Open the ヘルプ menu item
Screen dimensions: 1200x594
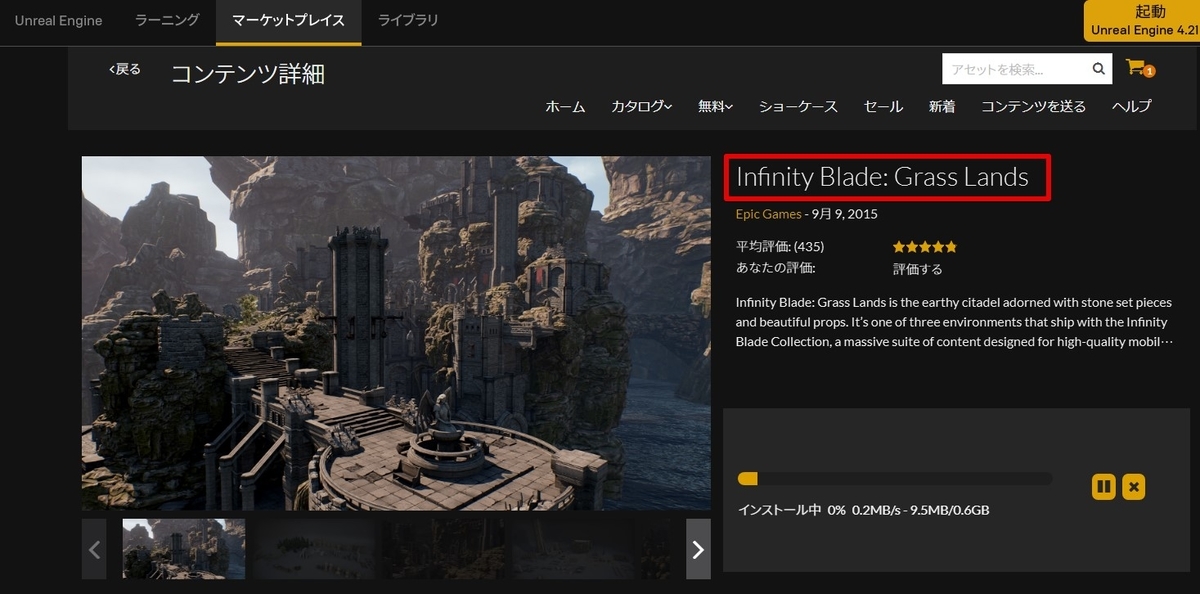[1131, 106]
